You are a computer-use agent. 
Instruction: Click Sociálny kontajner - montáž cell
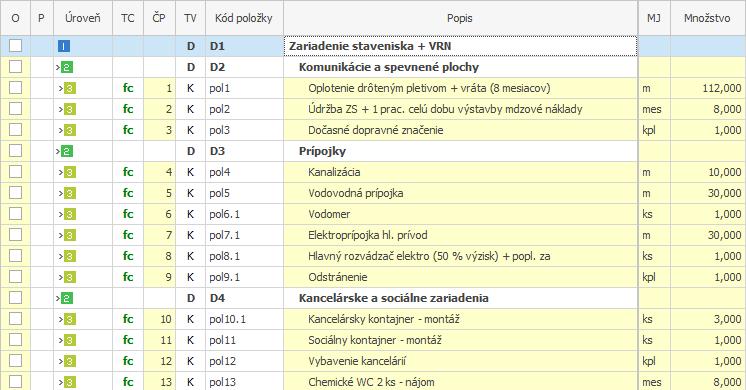point(461,340)
